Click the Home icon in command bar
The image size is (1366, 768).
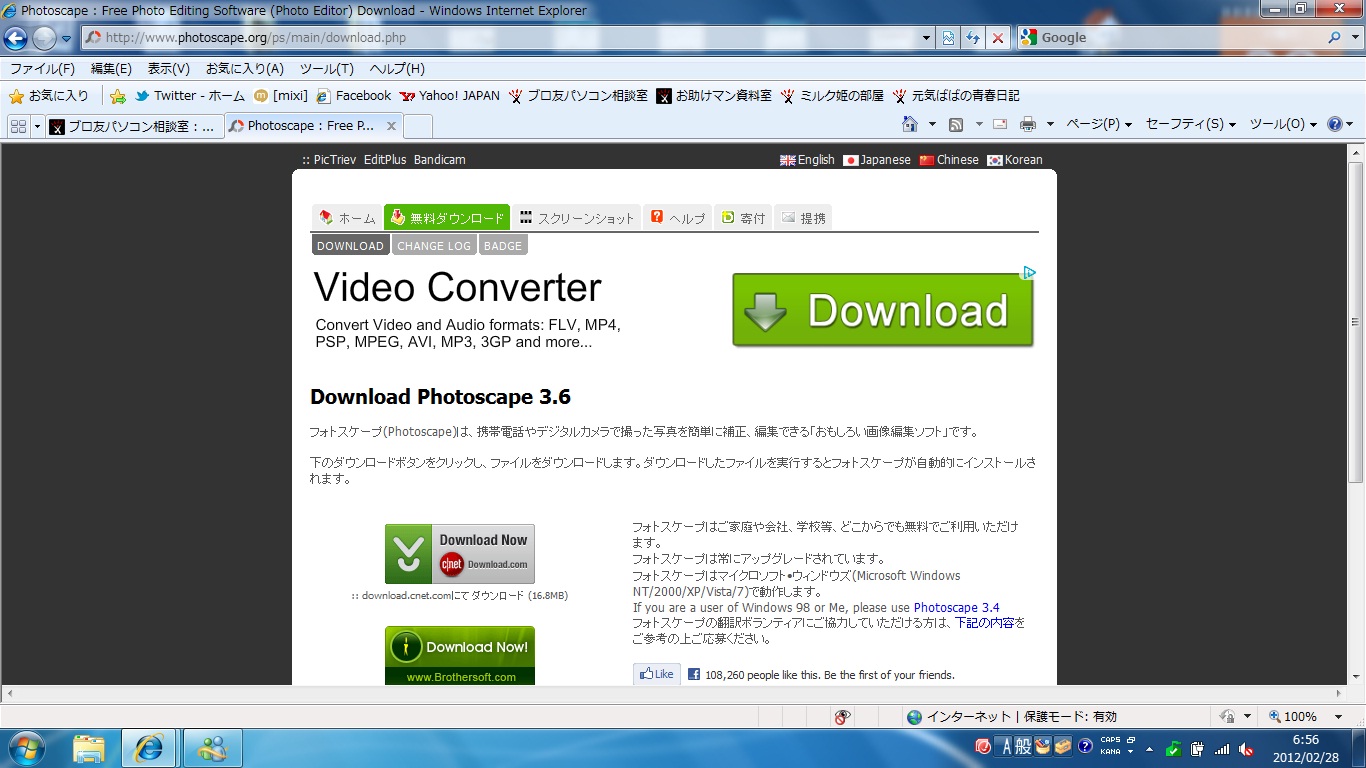point(910,124)
